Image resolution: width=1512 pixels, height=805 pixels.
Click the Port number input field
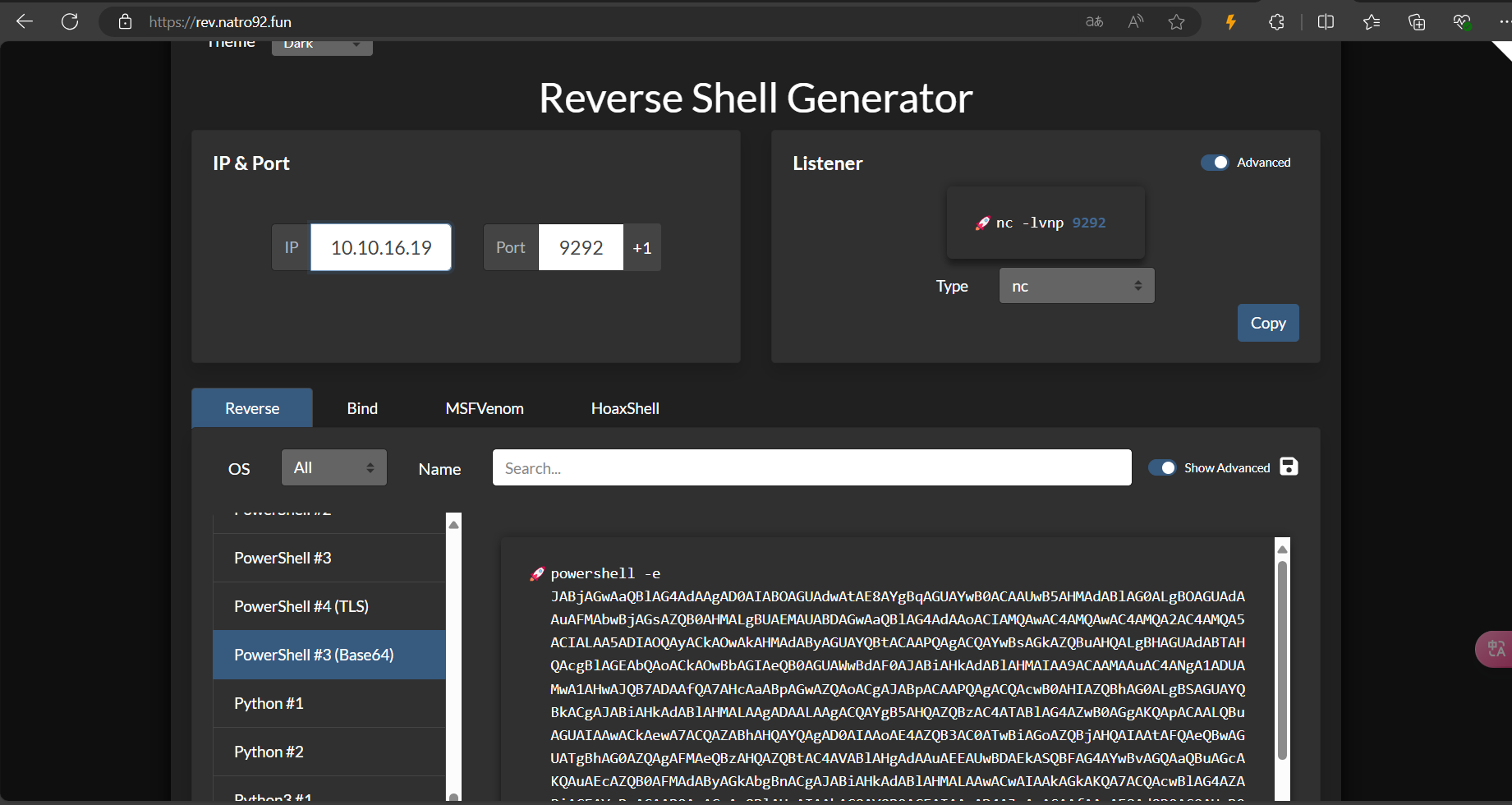[x=581, y=247]
